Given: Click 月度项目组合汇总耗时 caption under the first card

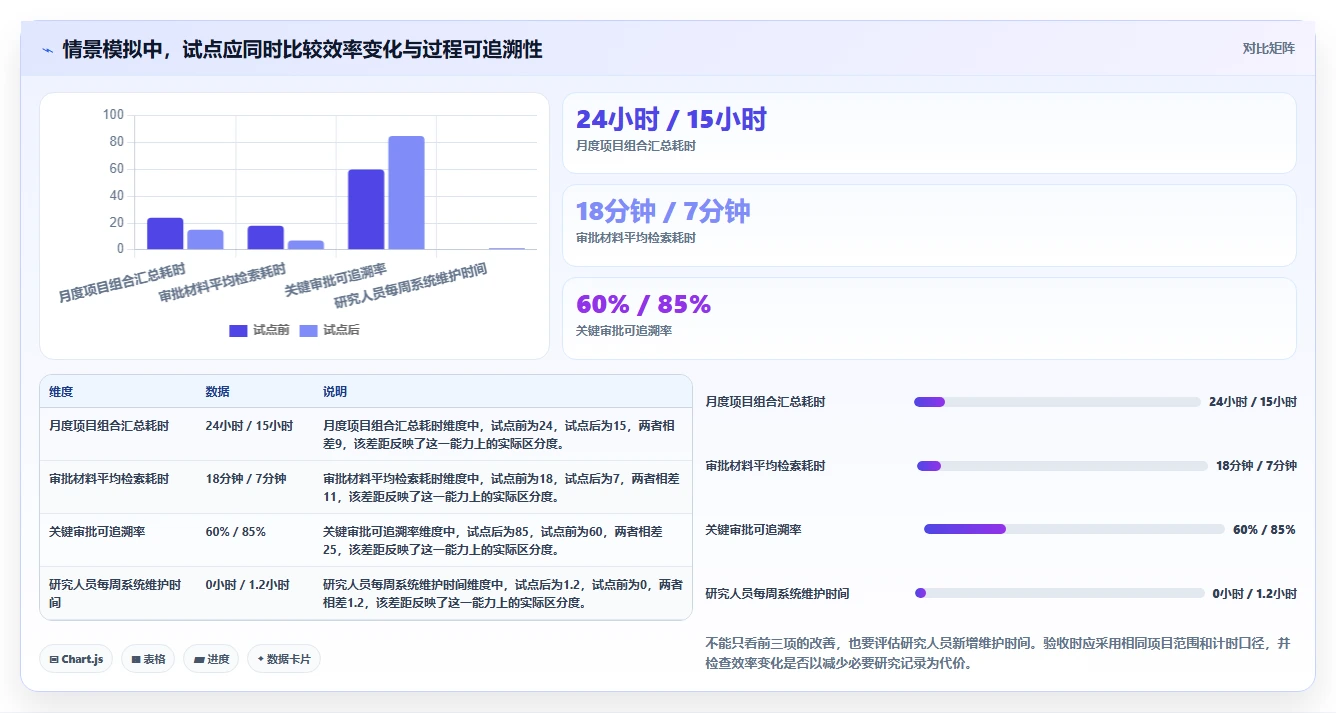Looking at the screenshot, I should (x=636, y=146).
